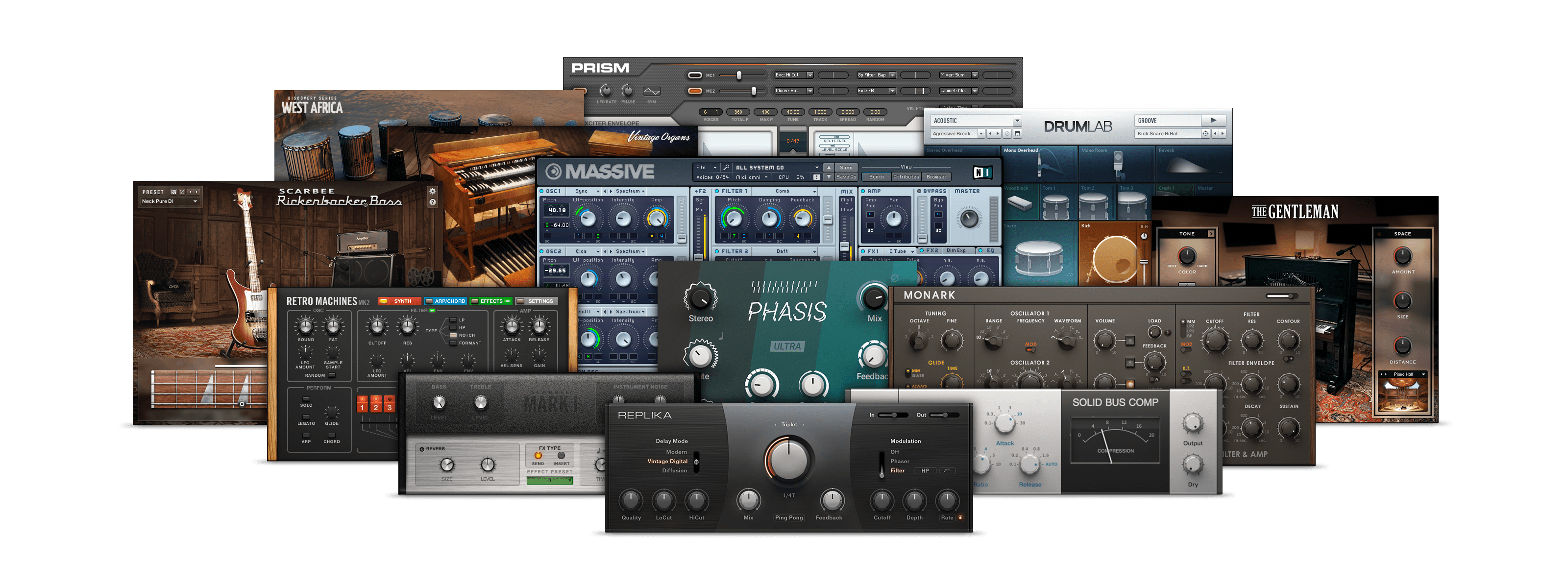
Task: Open the SYNTH tab in Retro Machines
Action: 399,301
